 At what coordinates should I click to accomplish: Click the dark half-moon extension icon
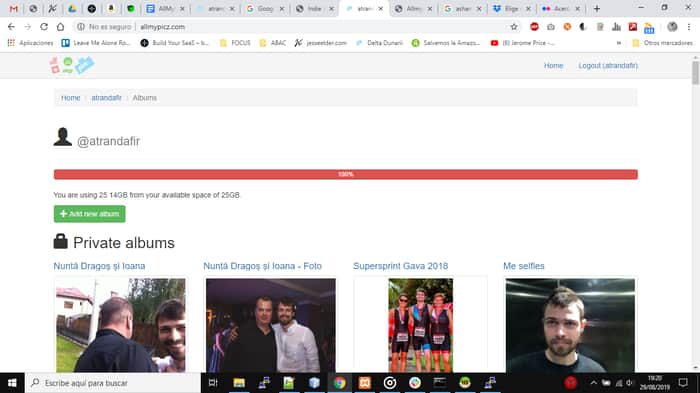click(x=583, y=27)
